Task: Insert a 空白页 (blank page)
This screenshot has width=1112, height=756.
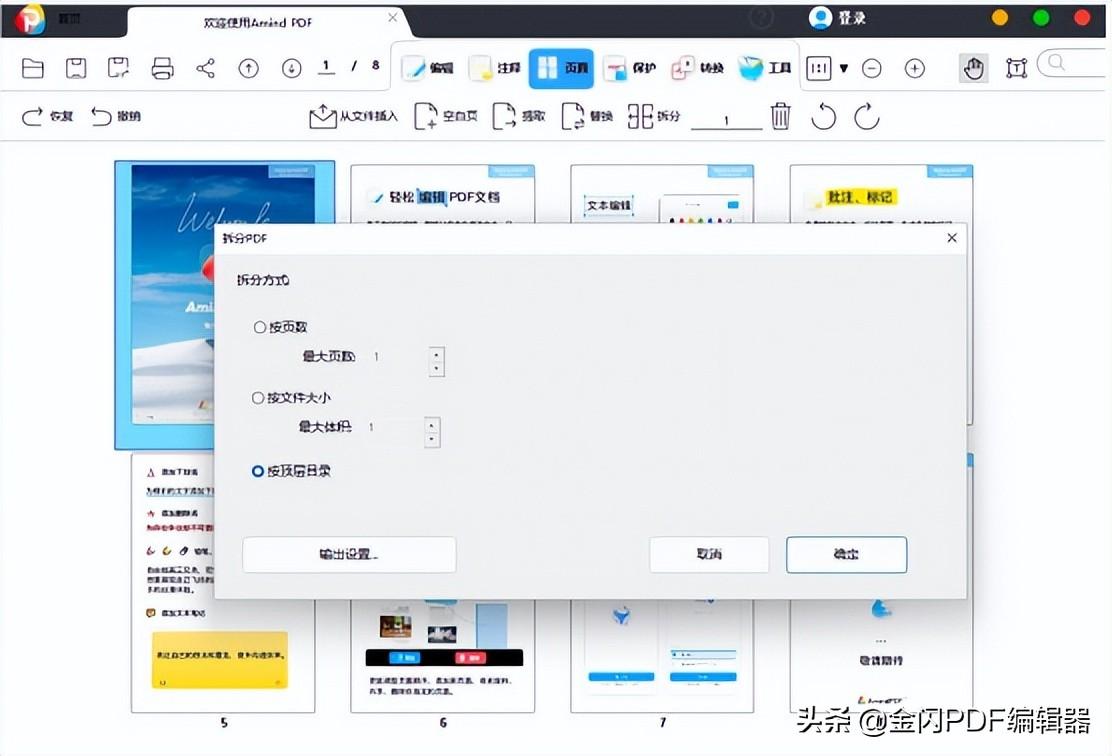Action: coord(445,116)
